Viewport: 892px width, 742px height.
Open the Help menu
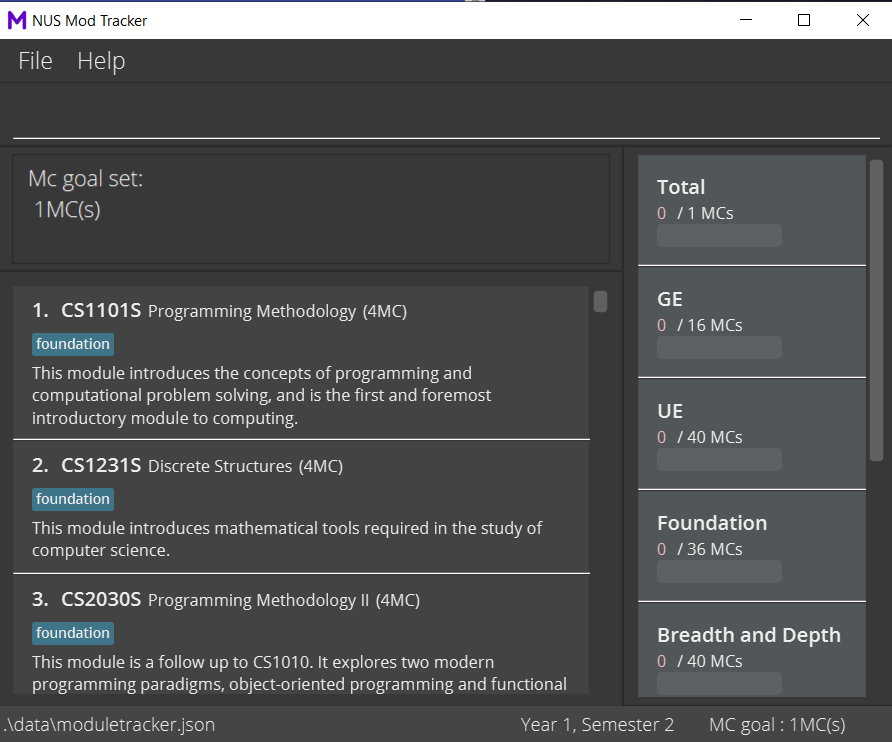point(101,61)
